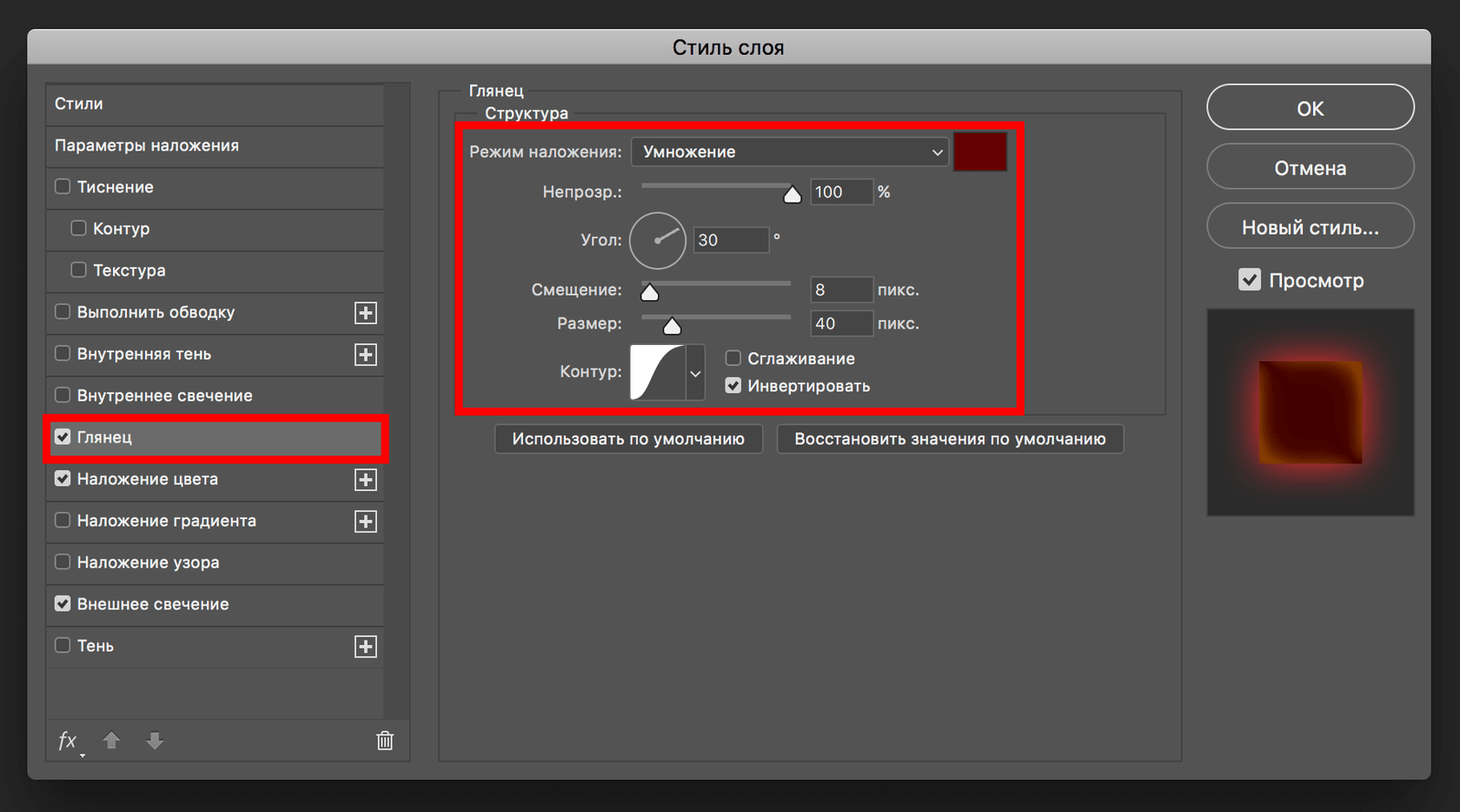1460x812 pixels.
Task: Open the Режим наложения blend mode dropdown
Action: [x=790, y=152]
